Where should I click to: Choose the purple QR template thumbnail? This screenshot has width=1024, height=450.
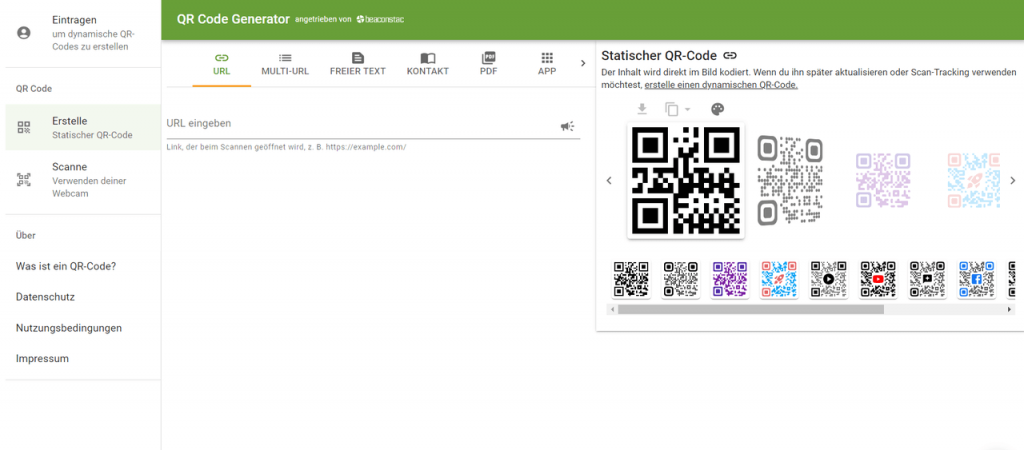pyautogui.click(x=729, y=280)
